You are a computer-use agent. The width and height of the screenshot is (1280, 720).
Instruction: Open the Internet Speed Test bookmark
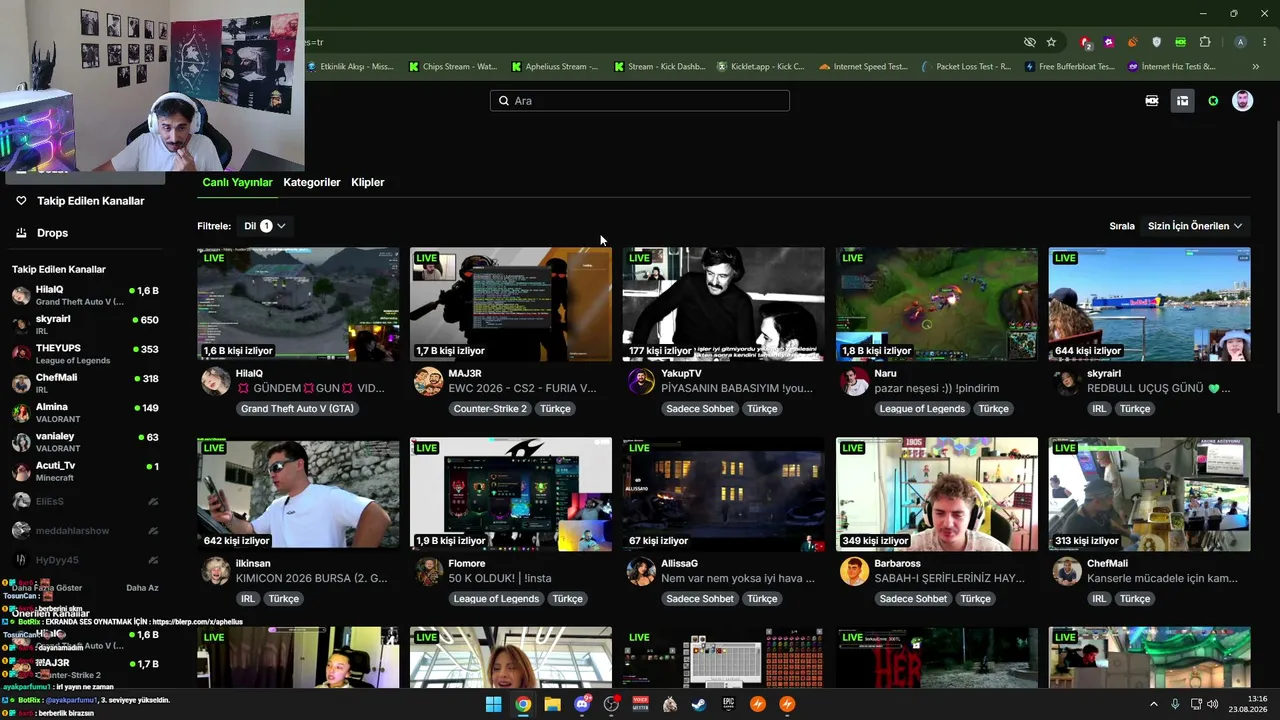[863, 67]
